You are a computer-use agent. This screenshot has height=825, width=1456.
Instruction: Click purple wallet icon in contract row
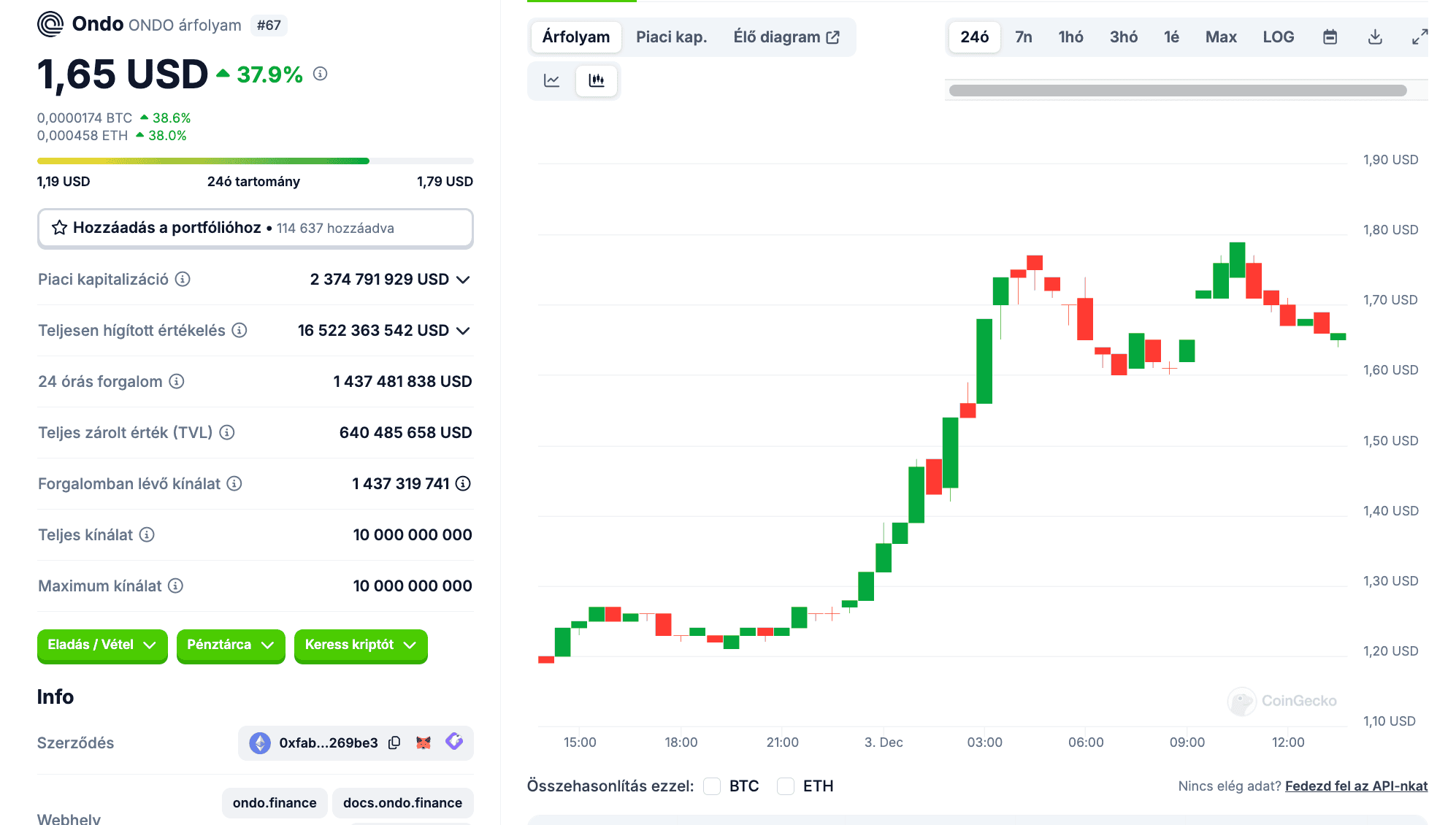454,742
